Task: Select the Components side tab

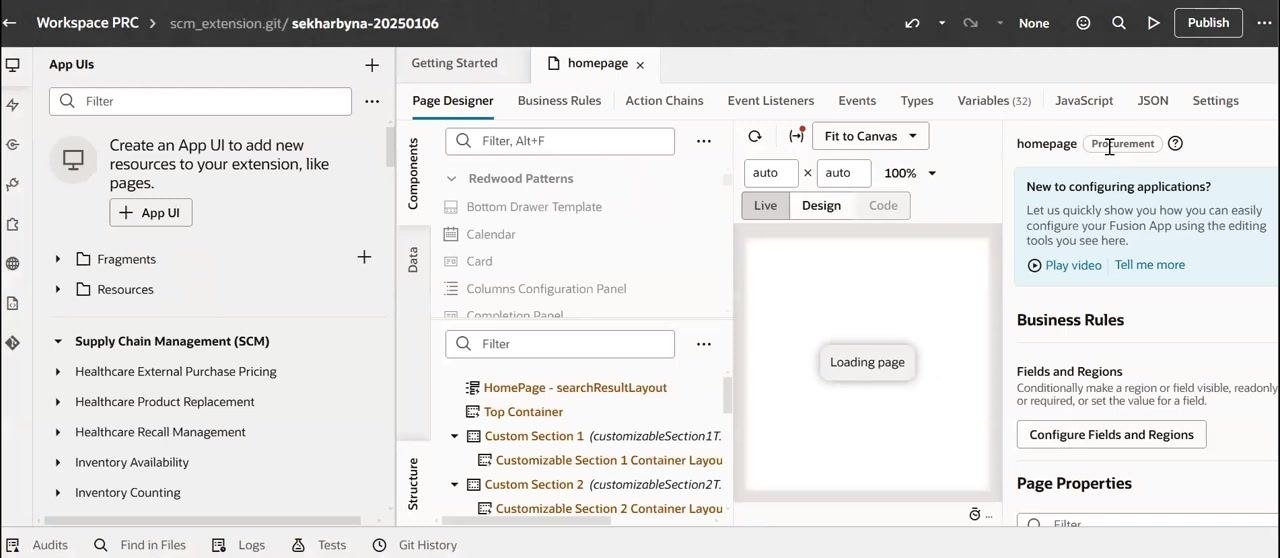Action: click(413, 173)
